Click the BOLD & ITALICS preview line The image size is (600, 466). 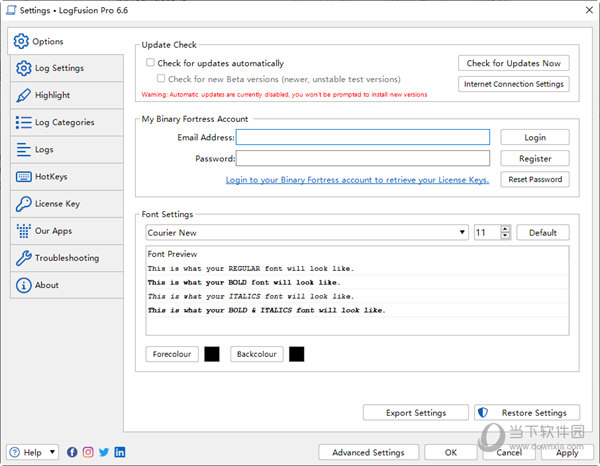(266, 310)
